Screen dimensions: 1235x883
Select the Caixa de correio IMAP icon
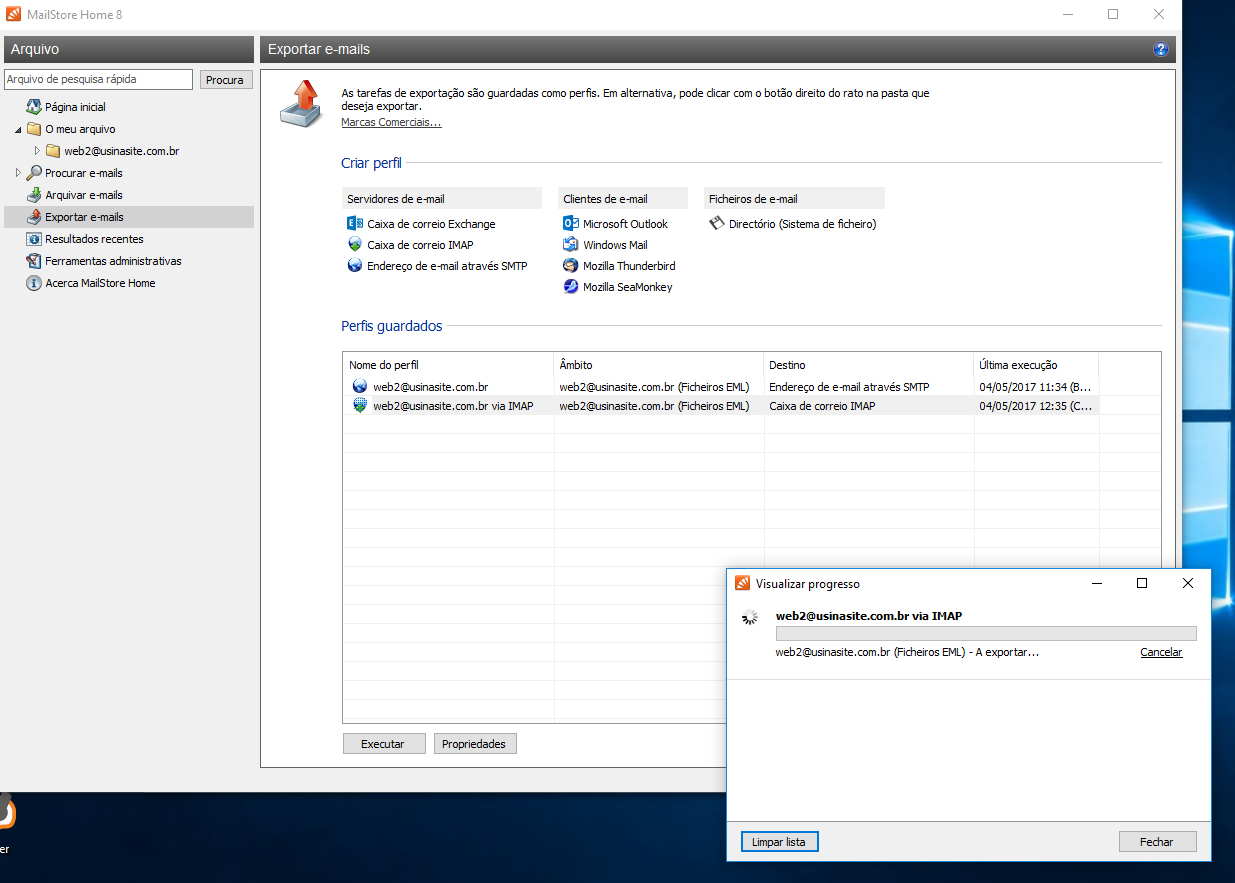(x=355, y=245)
